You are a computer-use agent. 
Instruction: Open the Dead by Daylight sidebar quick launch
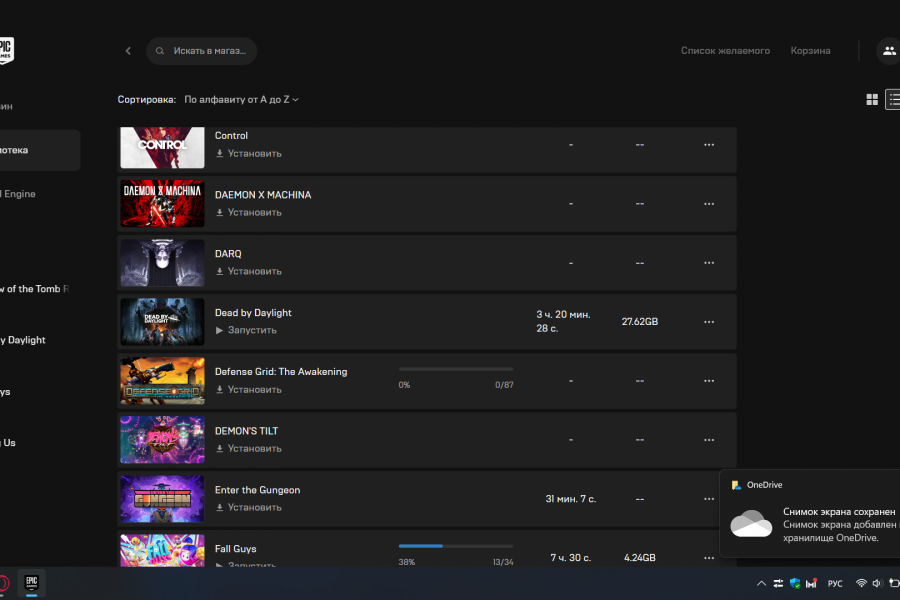pyautogui.click(x=23, y=340)
